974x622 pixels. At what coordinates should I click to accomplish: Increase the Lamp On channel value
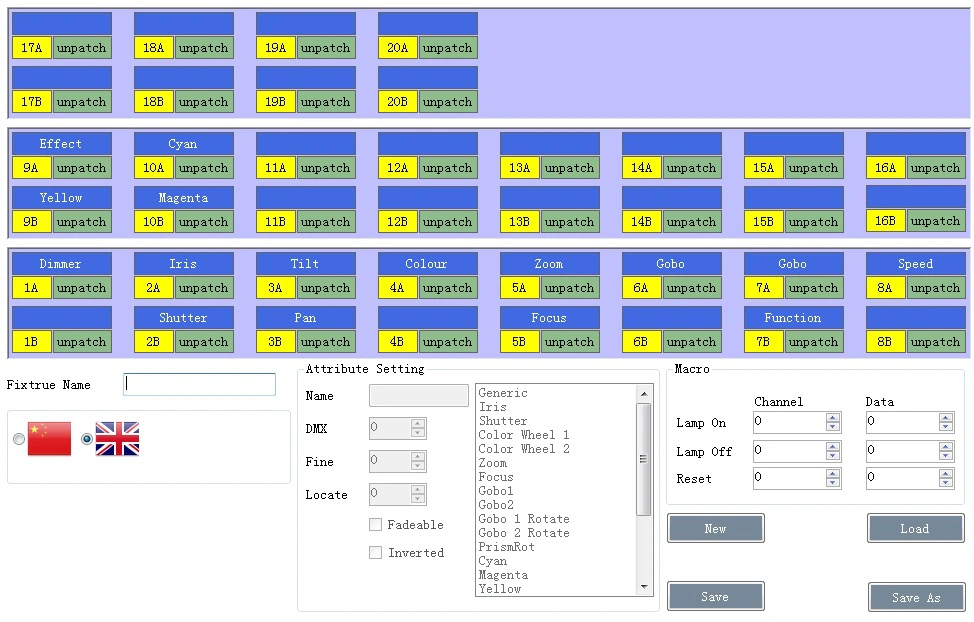[x=833, y=418]
